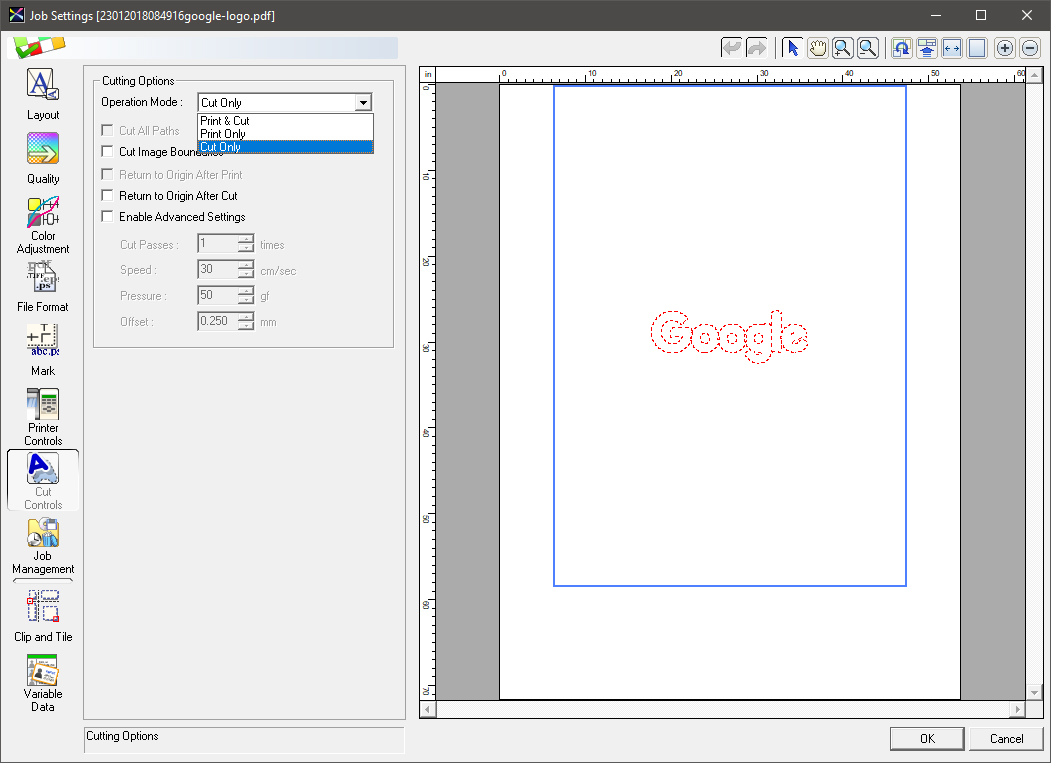This screenshot has width=1051, height=763.
Task: Increase Pressure with up stepper
Action: click(x=246, y=290)
